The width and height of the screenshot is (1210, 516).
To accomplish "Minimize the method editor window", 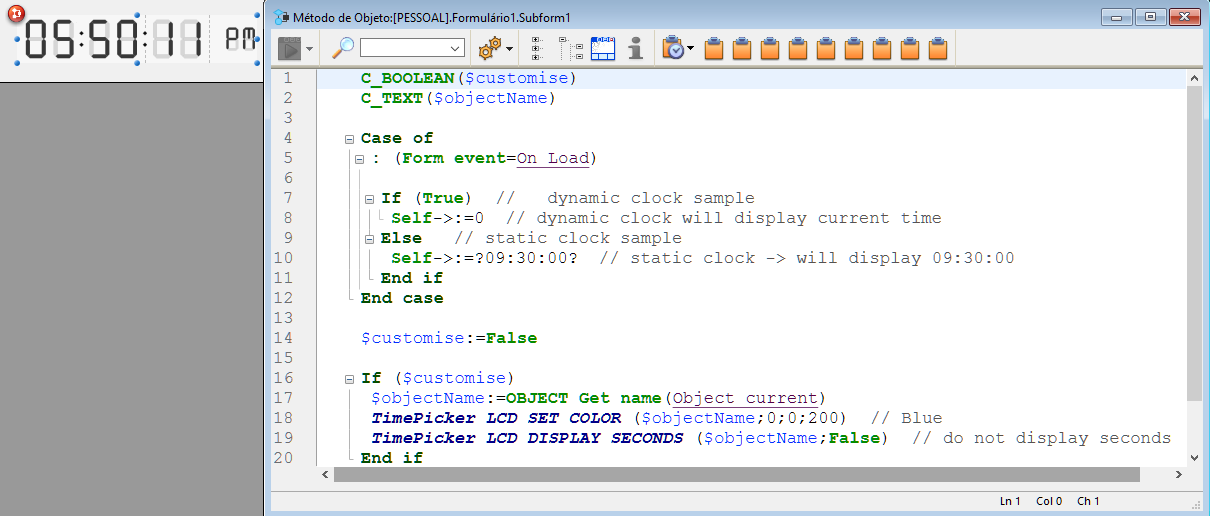I will pos(1118,16).
